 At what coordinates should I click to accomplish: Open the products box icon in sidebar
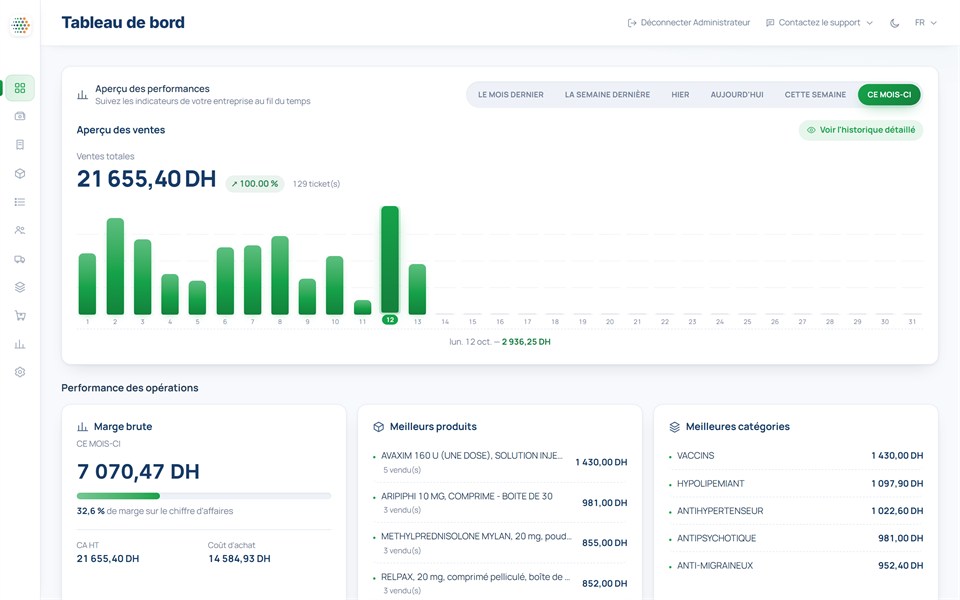coord(20,173)
